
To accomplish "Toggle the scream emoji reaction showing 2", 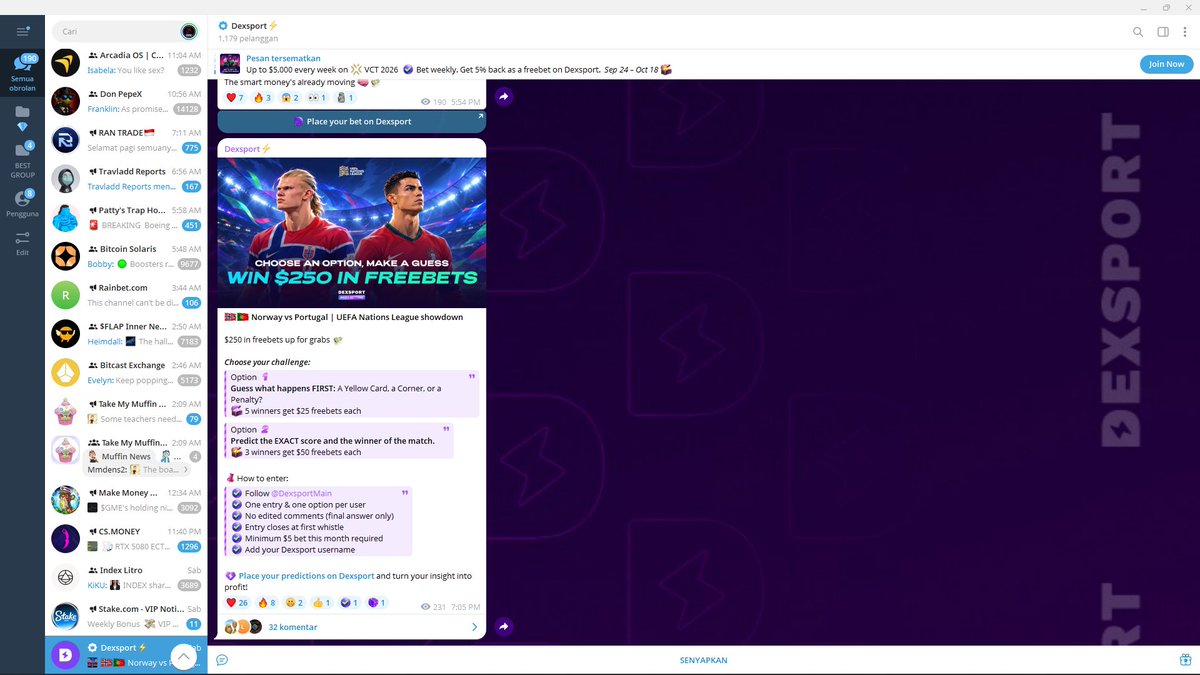I will (291, 98).
